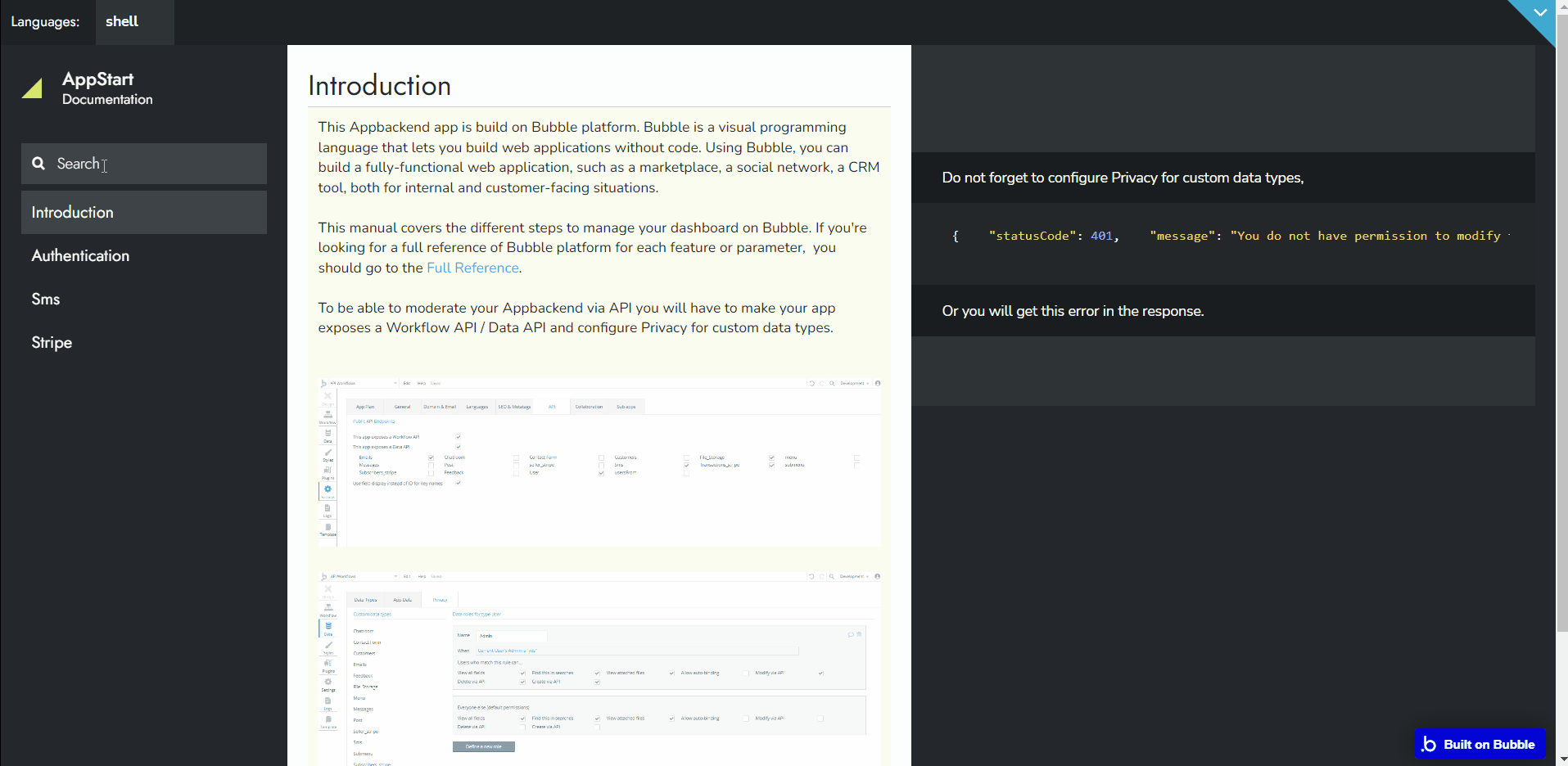Click the search magnifier icon

pyautogui.click(x=38, y=164)
